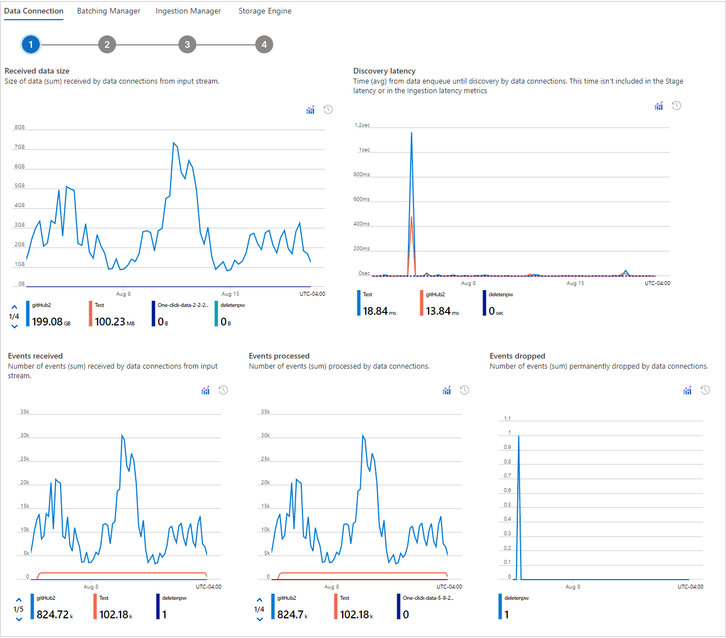This screenshot has width=726, height=638.
Task: Toggle gitHub2 series in Received data size legend
Action: (50, 314)
